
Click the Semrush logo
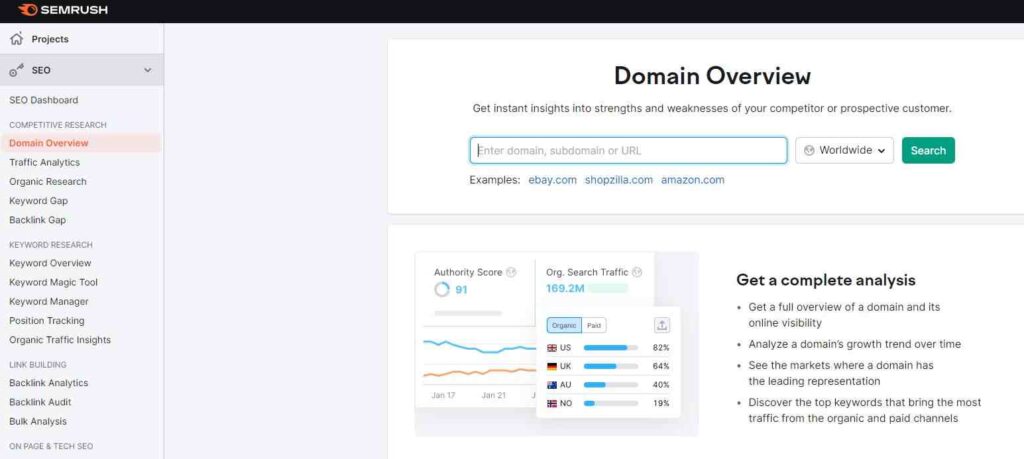[x=63, y=10]
